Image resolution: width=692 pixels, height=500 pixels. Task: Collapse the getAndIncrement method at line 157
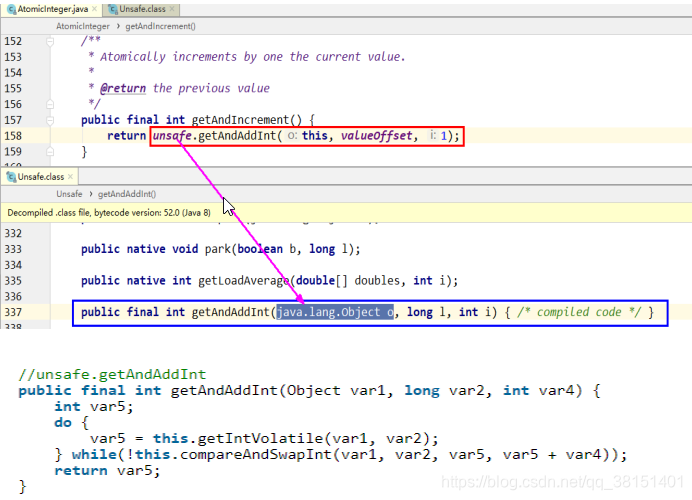tap(50, 120)
